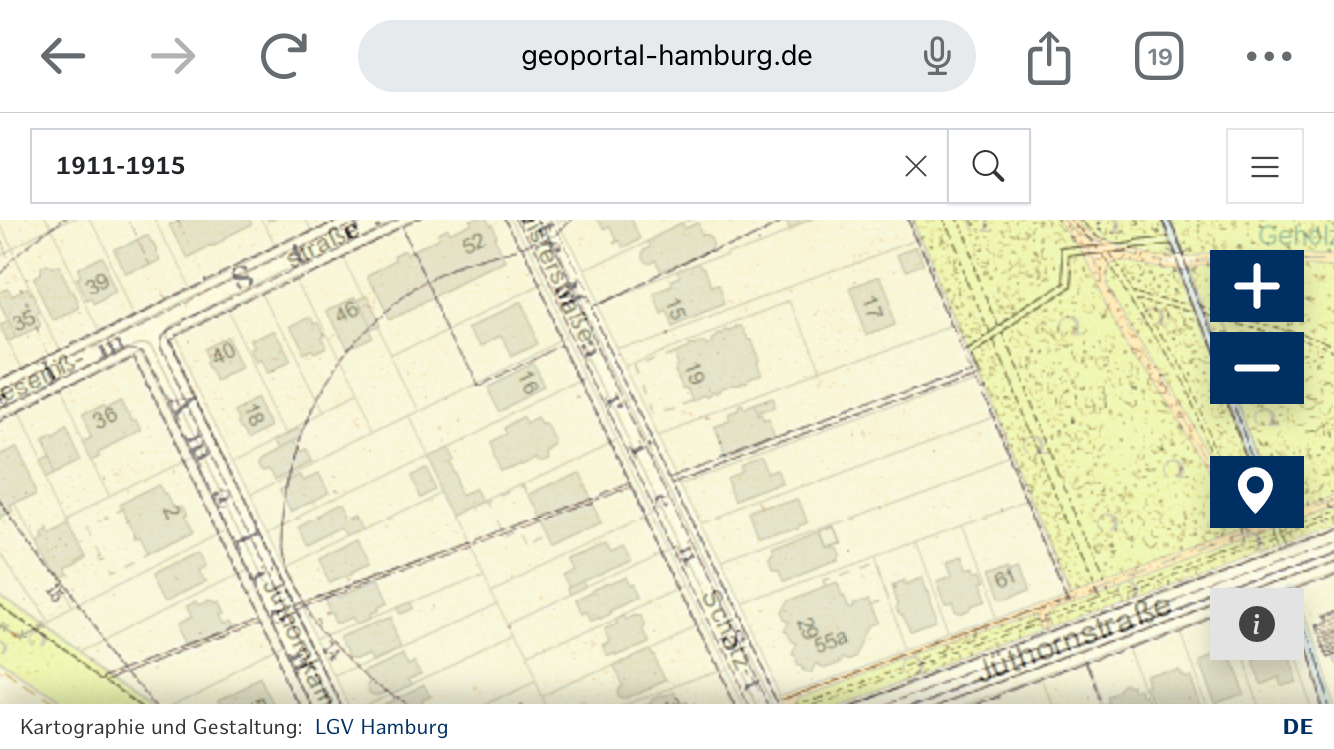The image size is (1334, 750).
Task: Tap the building numbered 61
Action: [1004, 579]
